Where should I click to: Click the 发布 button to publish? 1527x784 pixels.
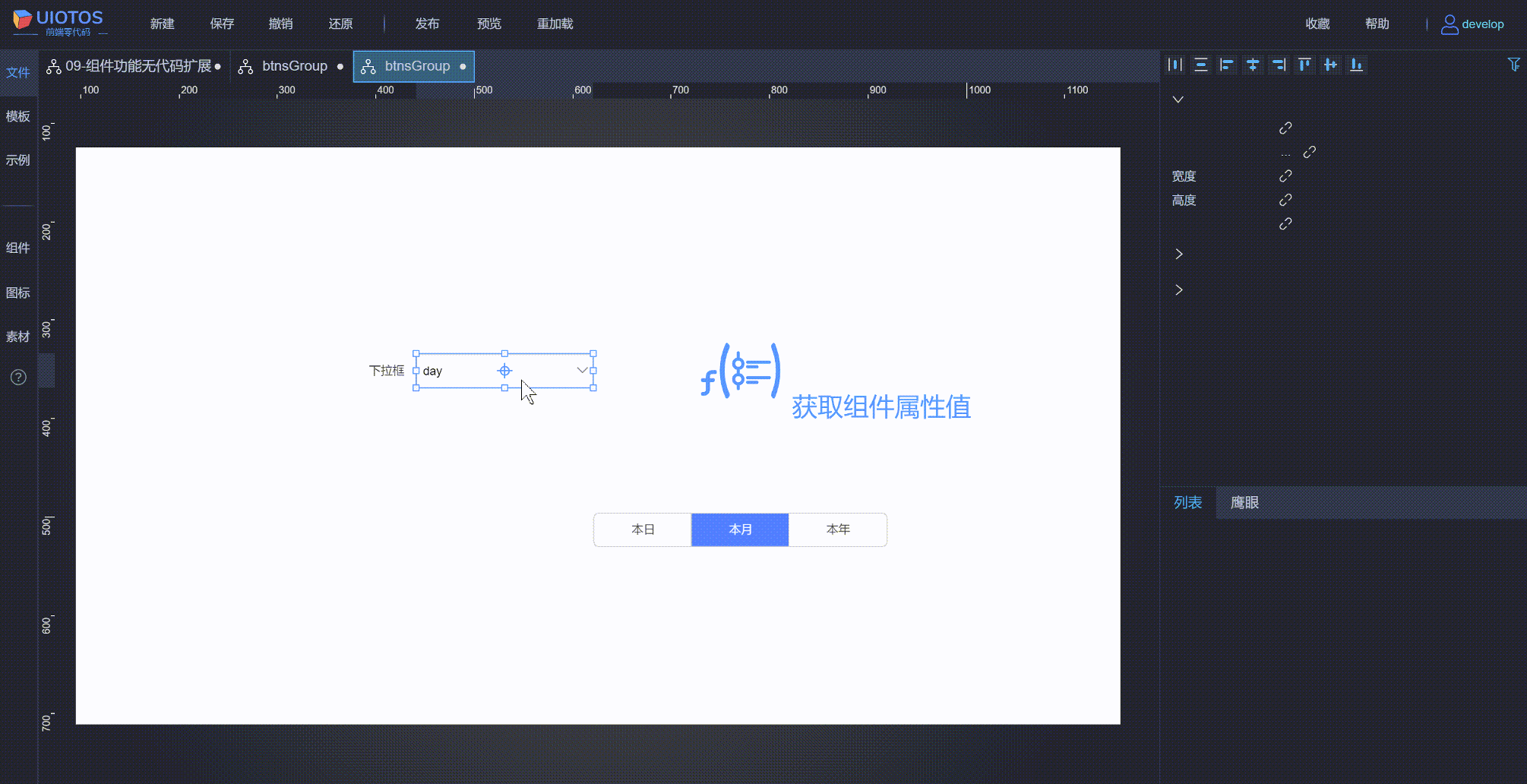click(x=427, y=24)
